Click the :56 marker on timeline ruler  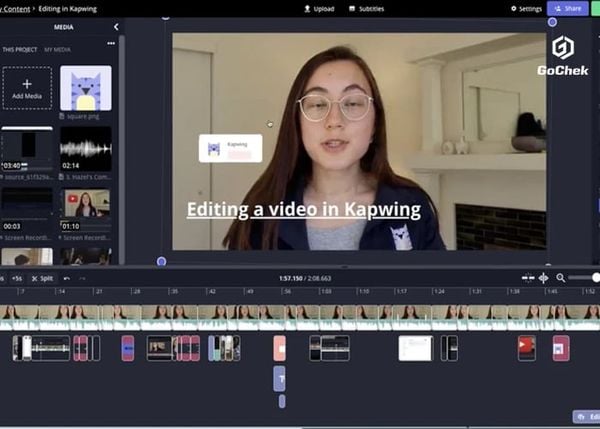coord(286,292)
